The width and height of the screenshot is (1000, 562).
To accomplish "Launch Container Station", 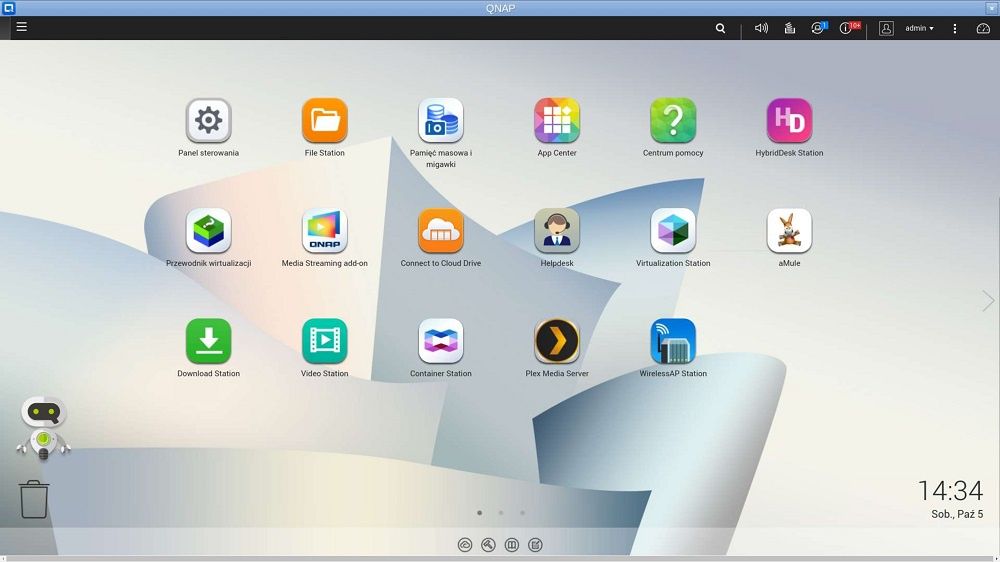I will [441, 341].
